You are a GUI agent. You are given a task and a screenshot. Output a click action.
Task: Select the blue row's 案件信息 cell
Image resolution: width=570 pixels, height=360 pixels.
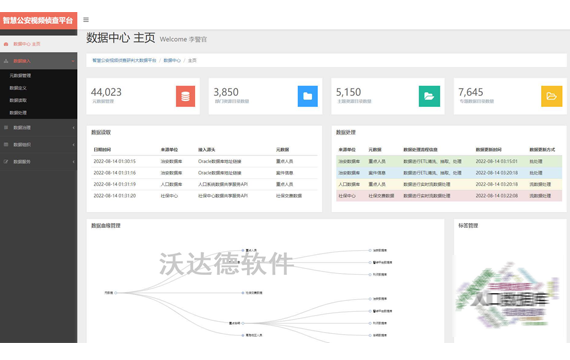pos(377,173)
